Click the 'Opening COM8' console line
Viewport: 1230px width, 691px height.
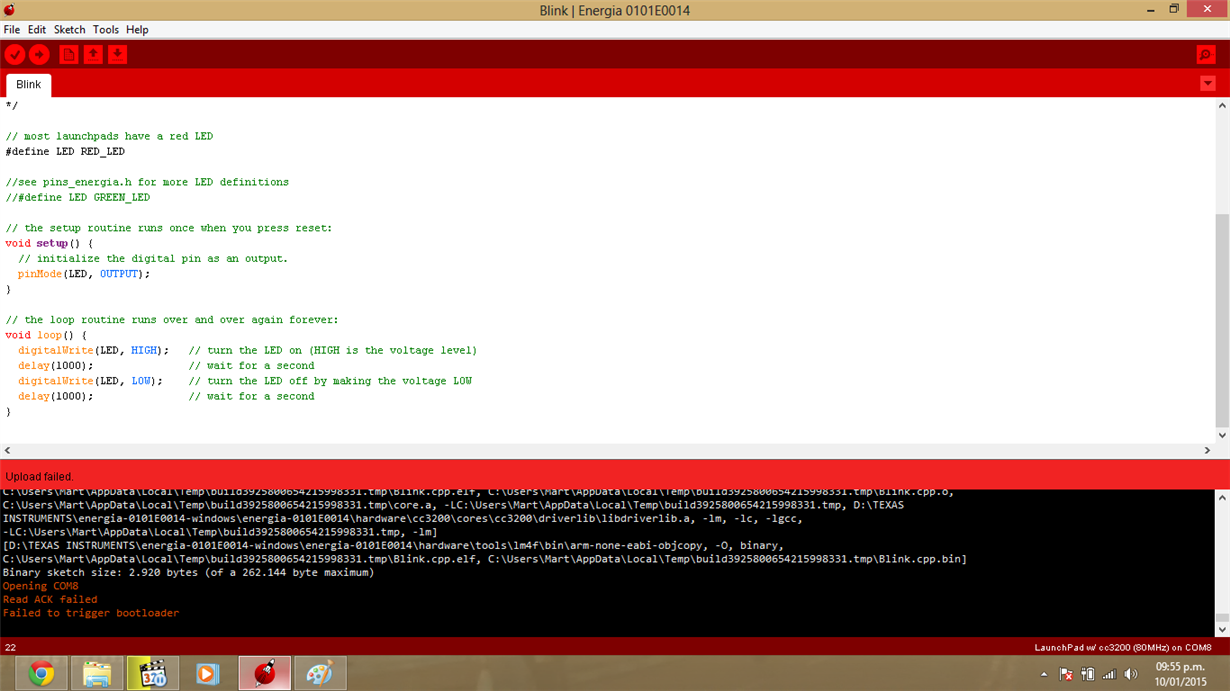coord(40,586)
